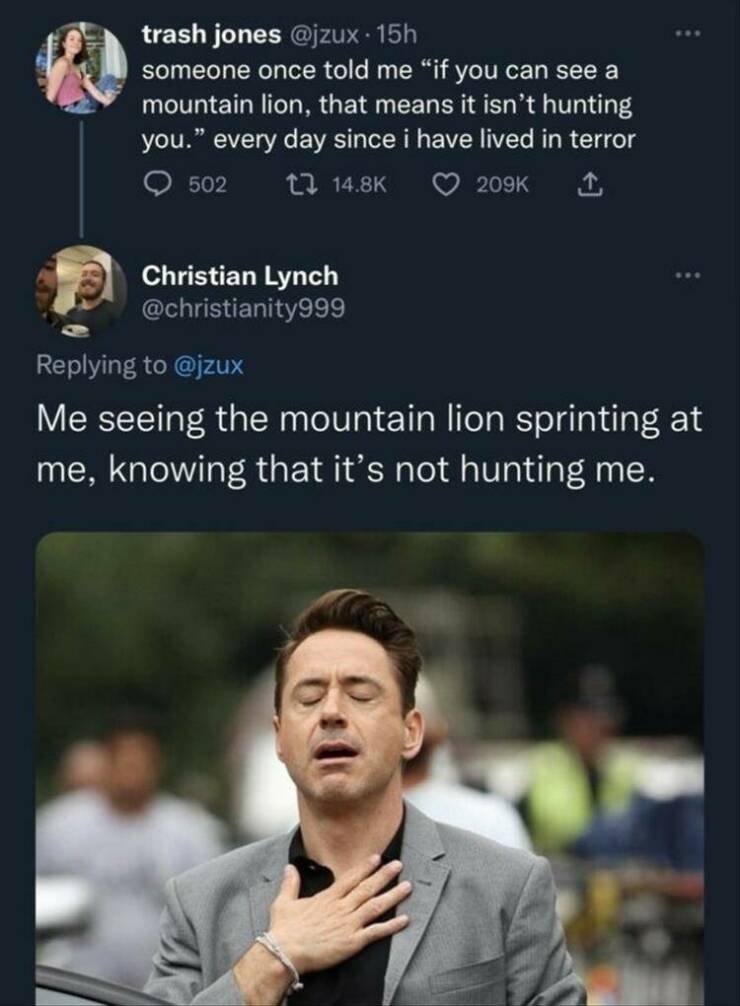Open the trash jones profile picture
Screen dimensions: 740x1006
82,66
